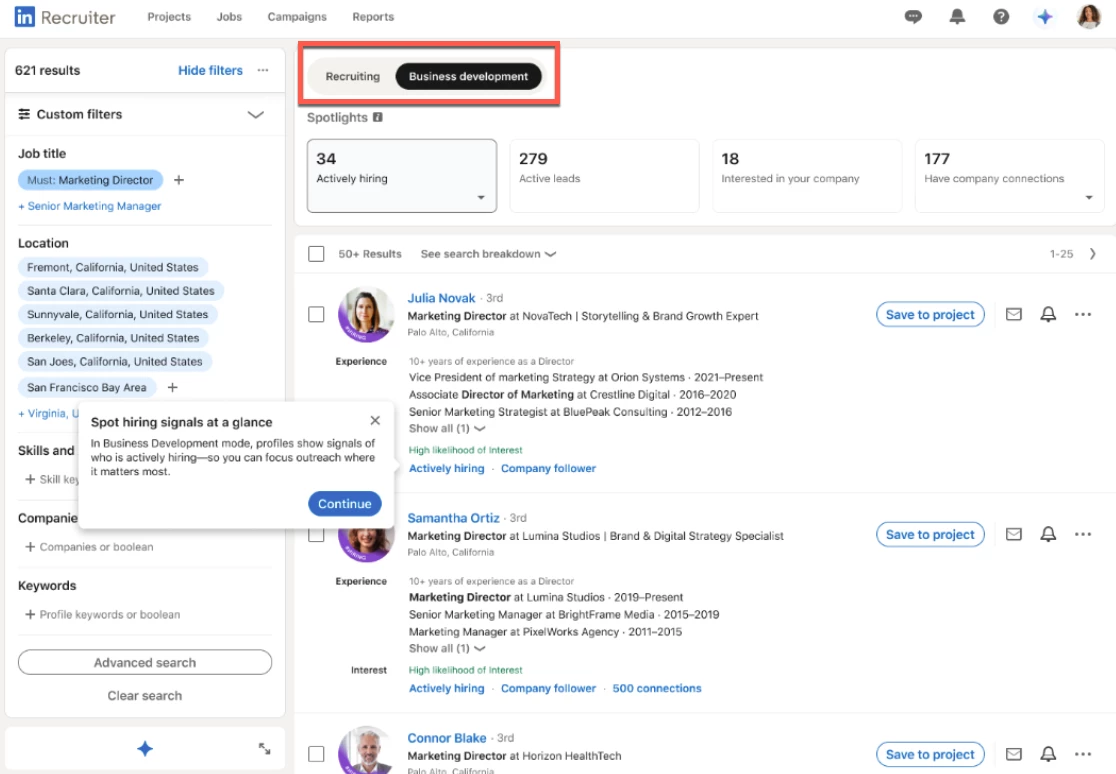Save Julia Novak to project
The width and height of the screenshot is (1116, 774).
click(x=930, y=315)
